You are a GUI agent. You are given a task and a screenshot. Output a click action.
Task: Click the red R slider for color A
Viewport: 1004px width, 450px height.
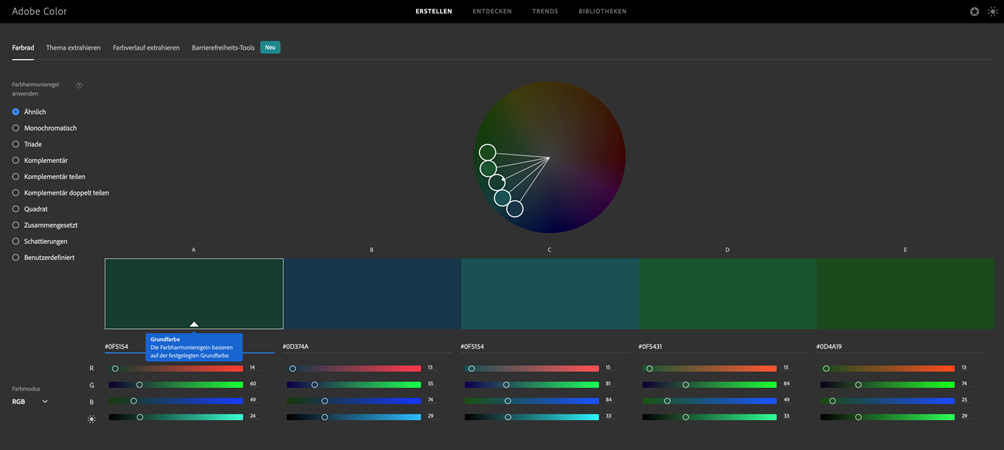coord(176,368)
